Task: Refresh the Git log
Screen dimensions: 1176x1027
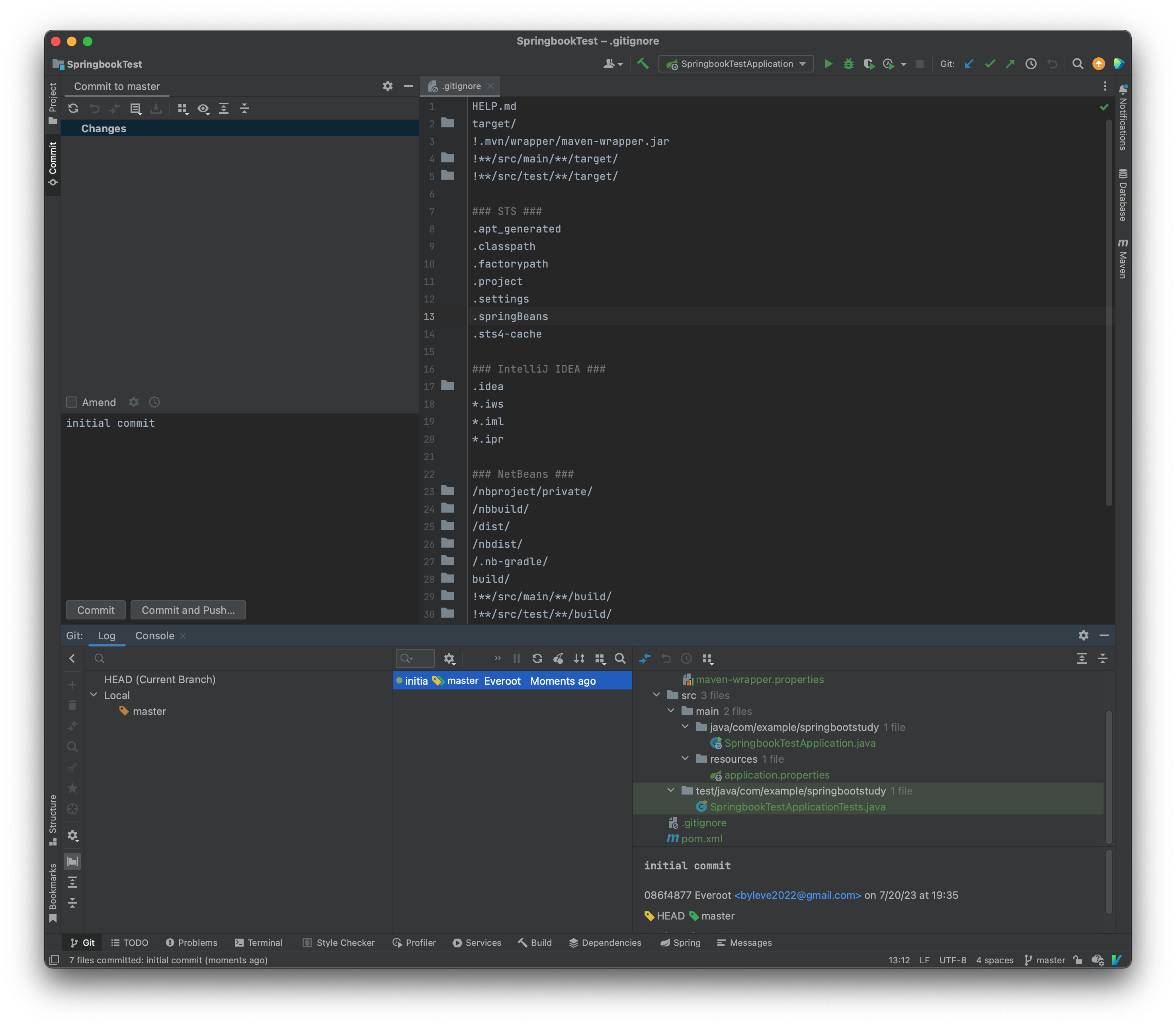Action: pos(537,658)
